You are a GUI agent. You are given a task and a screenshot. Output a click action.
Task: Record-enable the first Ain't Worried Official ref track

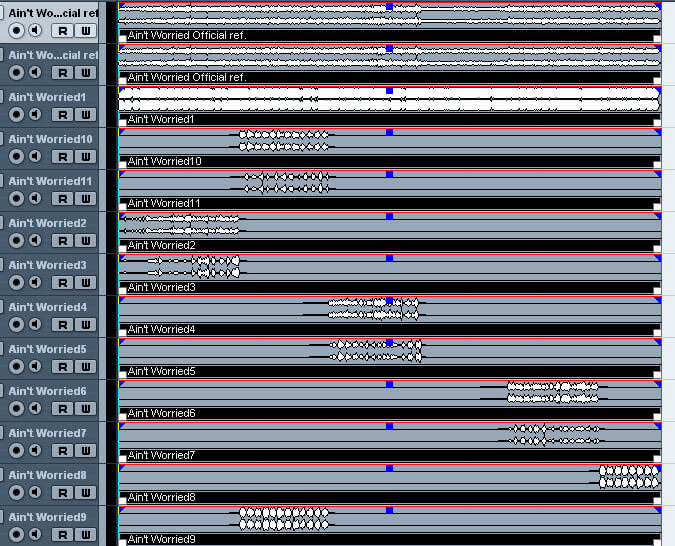tap(16, 31)
